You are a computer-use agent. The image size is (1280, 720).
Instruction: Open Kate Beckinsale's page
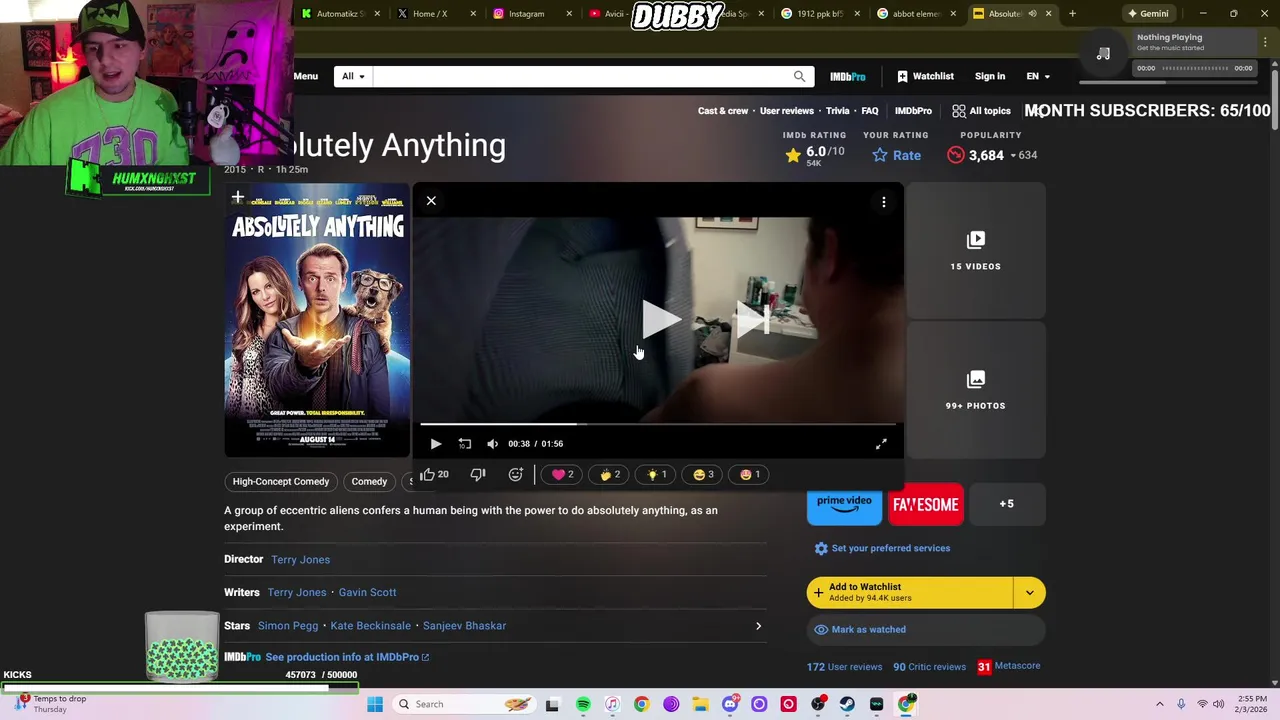pyautogui.click(x=370, y=626)
